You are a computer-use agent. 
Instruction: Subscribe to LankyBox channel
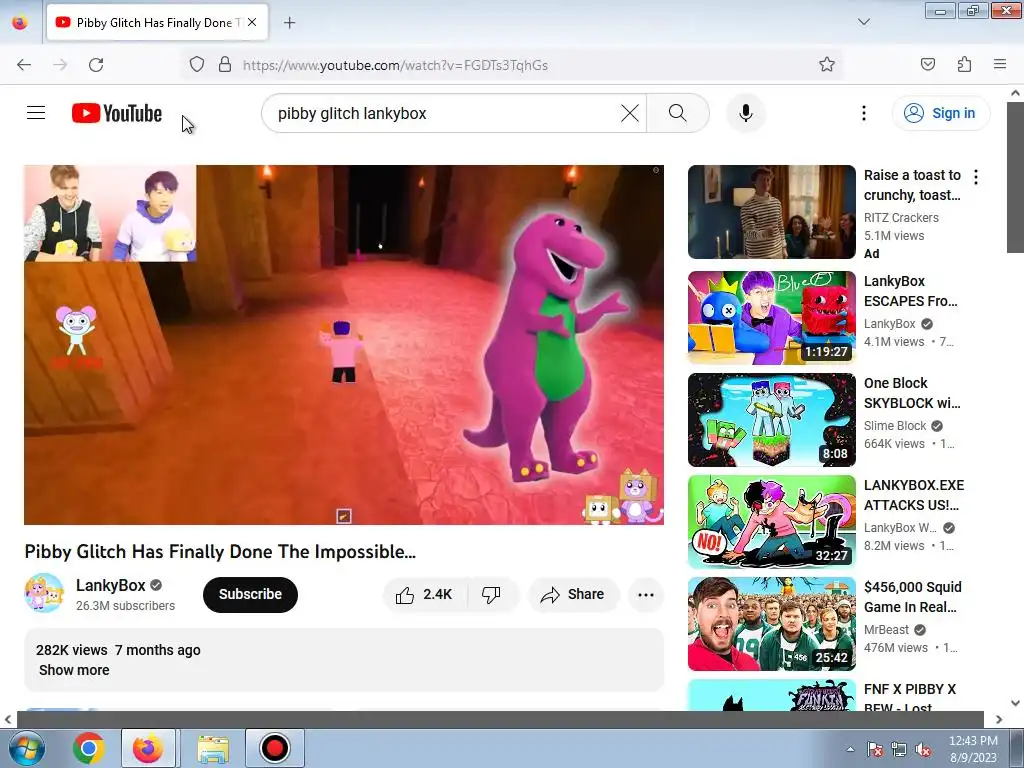click(250, 594)
